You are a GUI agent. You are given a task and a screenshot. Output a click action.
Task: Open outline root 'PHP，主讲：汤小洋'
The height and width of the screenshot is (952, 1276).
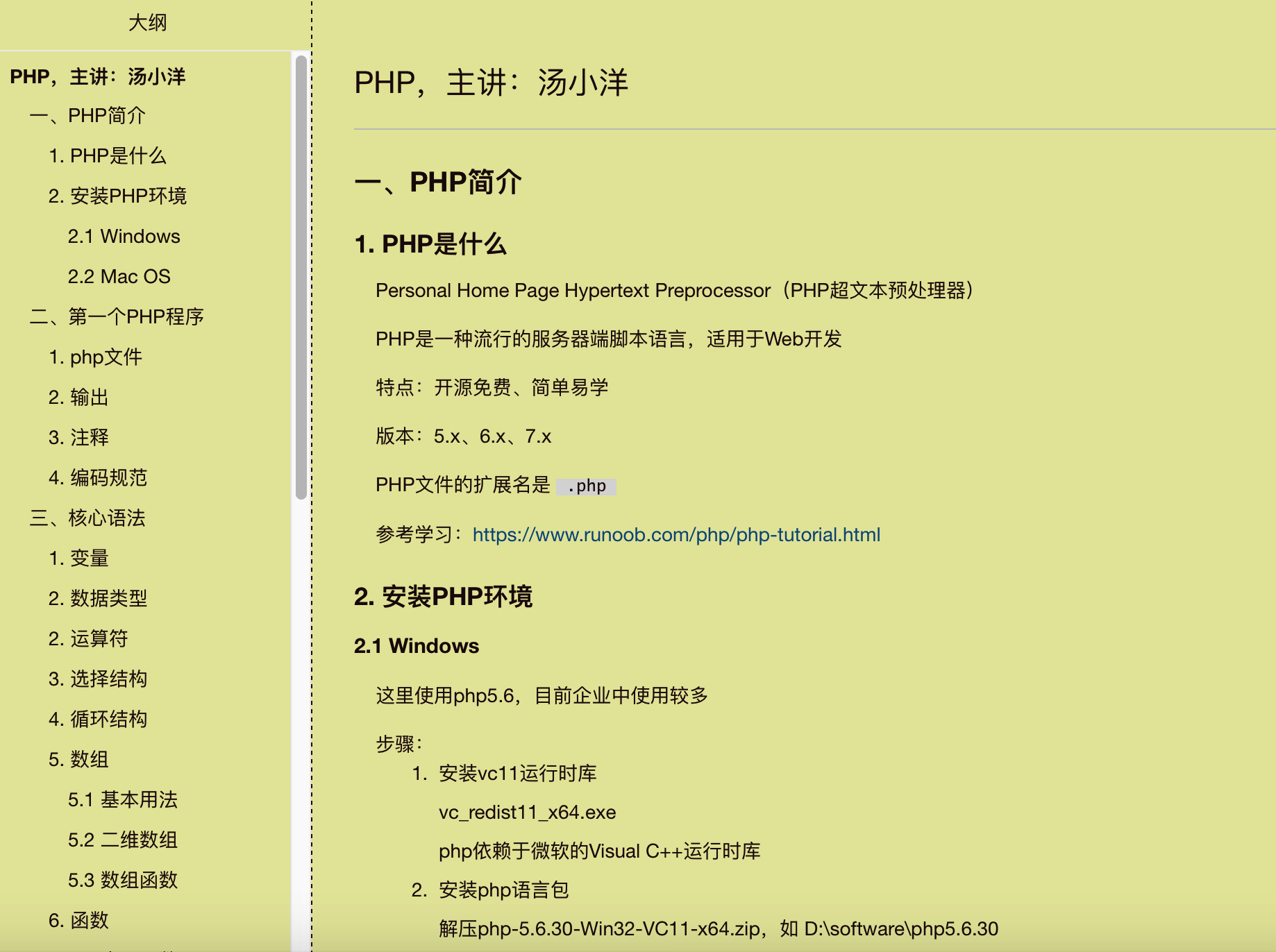coord(98,76)
